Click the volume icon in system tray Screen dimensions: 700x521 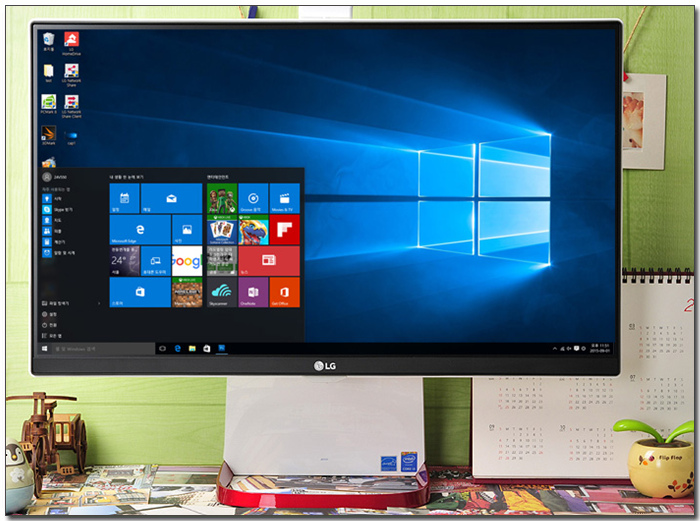(569, 348)
